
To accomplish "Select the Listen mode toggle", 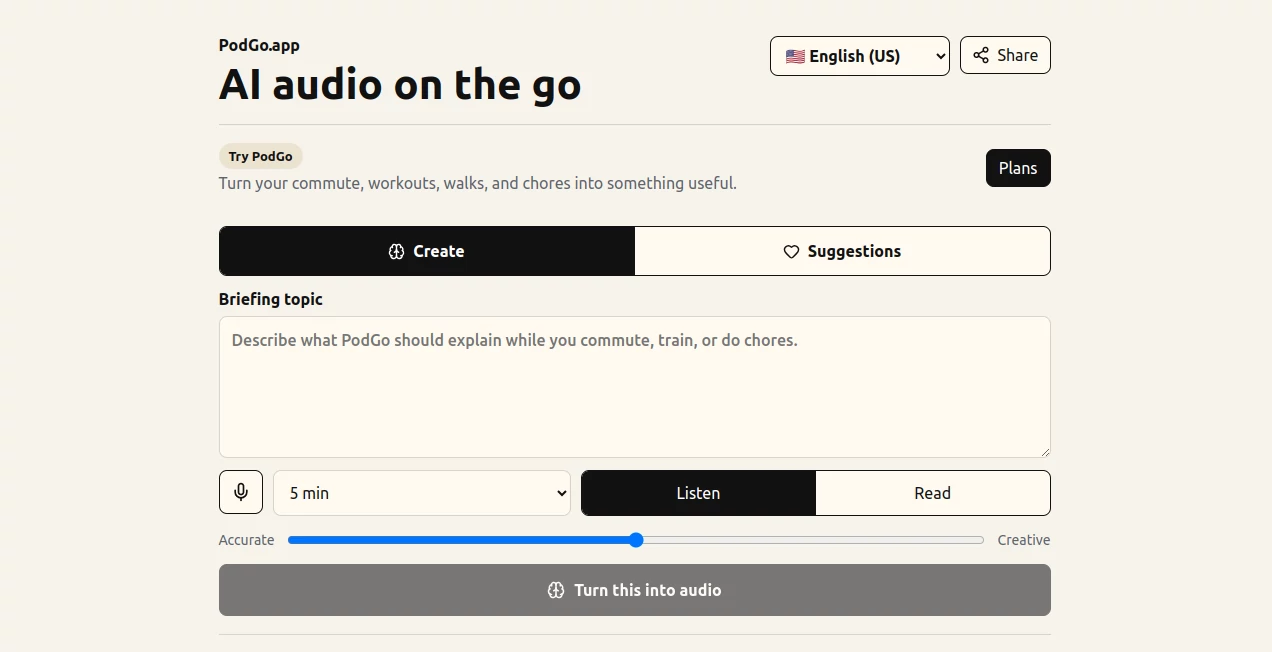I will click(698, 493).
